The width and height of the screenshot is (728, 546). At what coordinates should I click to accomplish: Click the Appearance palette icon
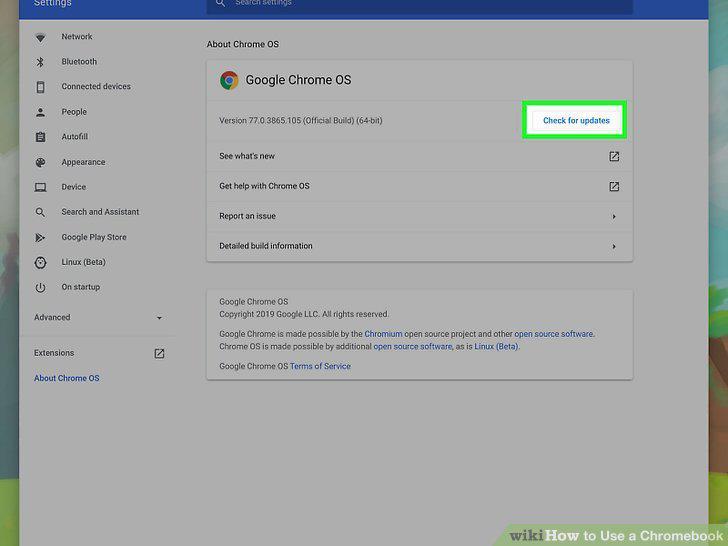[40, 162]
